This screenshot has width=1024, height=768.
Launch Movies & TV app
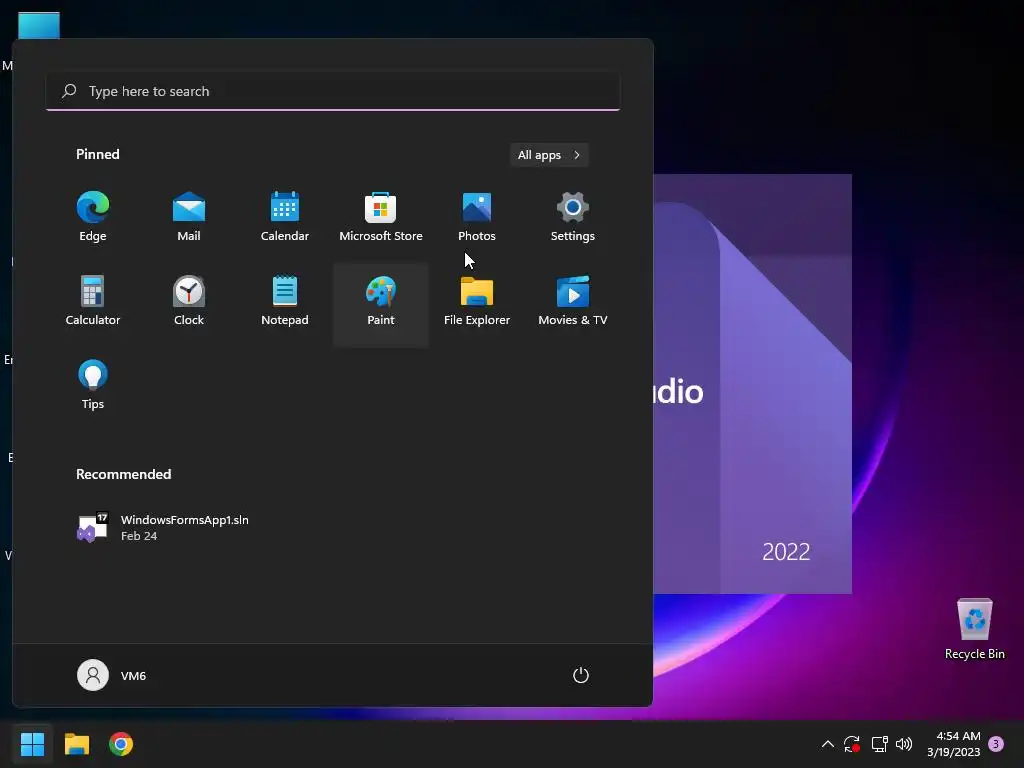click(573, 300)
